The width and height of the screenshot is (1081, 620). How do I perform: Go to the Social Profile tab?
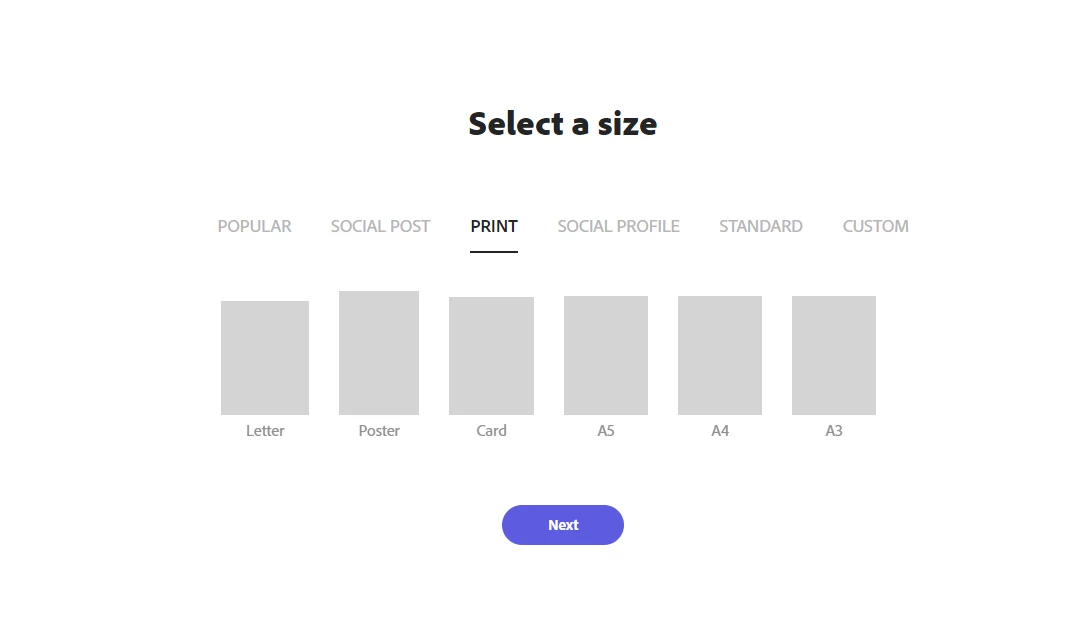618,226
